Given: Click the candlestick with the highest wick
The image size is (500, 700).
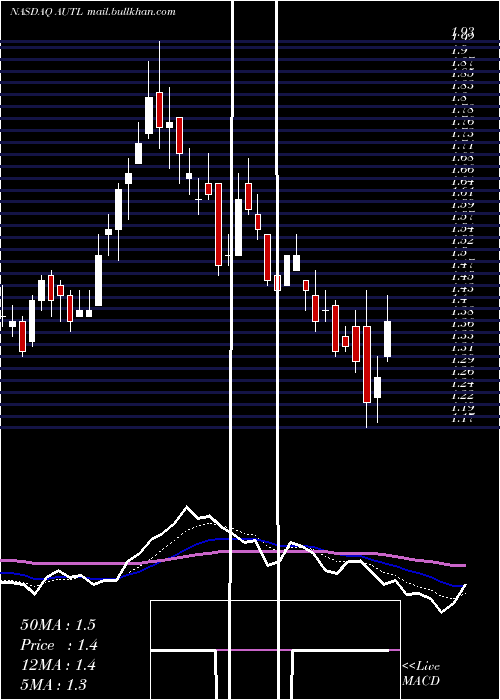Looking at the screenshot, I should point(159,109).
